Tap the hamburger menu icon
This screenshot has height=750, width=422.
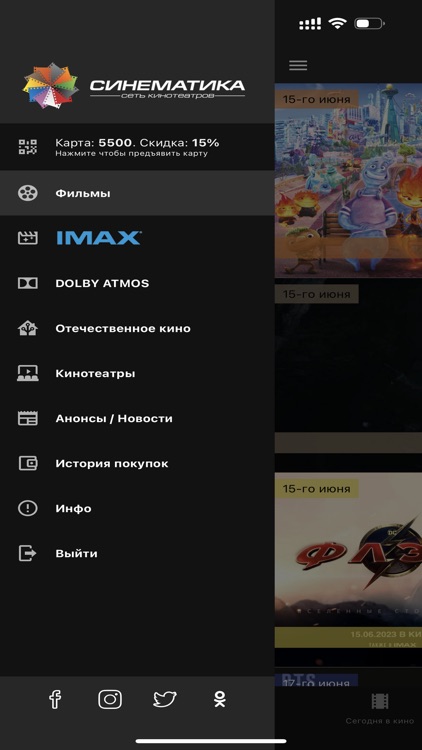coord(298,66)
